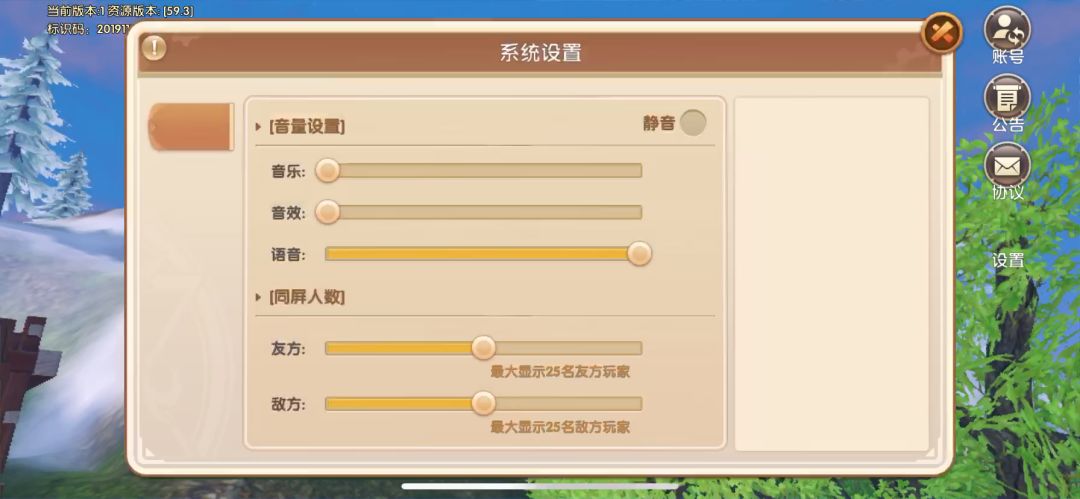Click the 友方 player count slider handle
This screenshot has width=1080, height=499.
(483, 348)
